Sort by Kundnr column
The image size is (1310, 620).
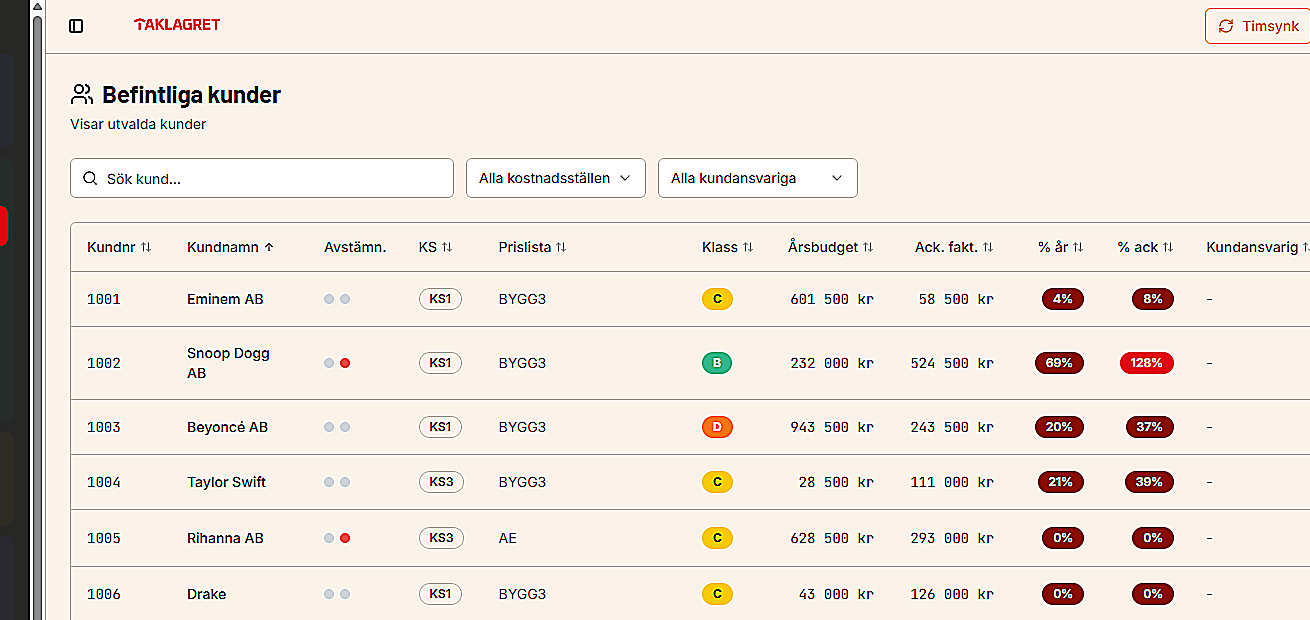(119, 247)
